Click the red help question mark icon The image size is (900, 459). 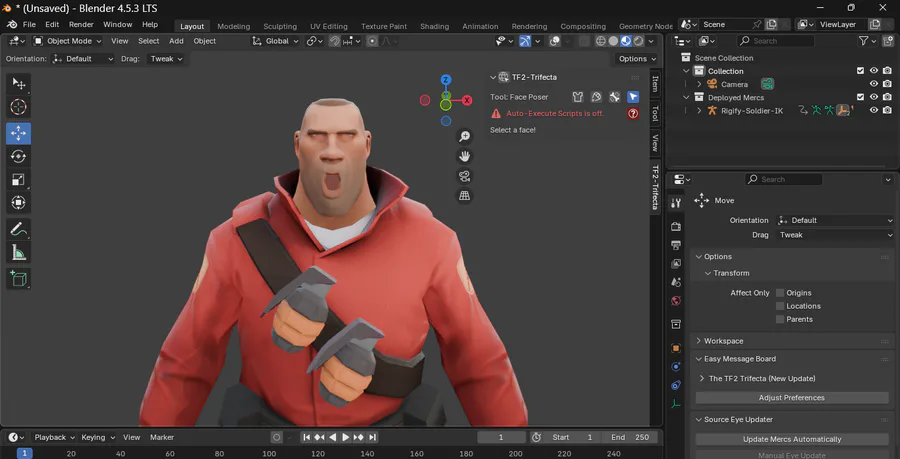[x=633, y=114]
